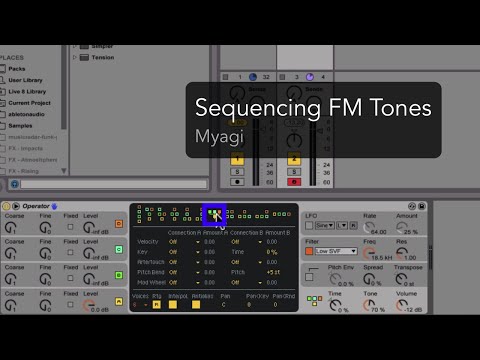
Task: Choose the leftmost vertical-stack FM algorithm
Action: [139, 214]
